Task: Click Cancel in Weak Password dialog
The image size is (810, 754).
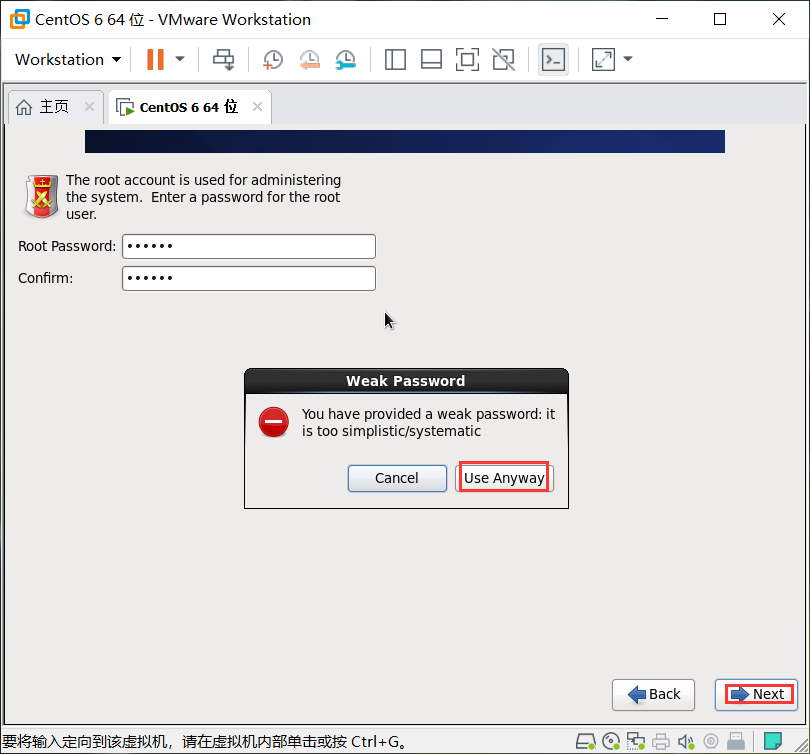Action: click(x=397, y=478)
